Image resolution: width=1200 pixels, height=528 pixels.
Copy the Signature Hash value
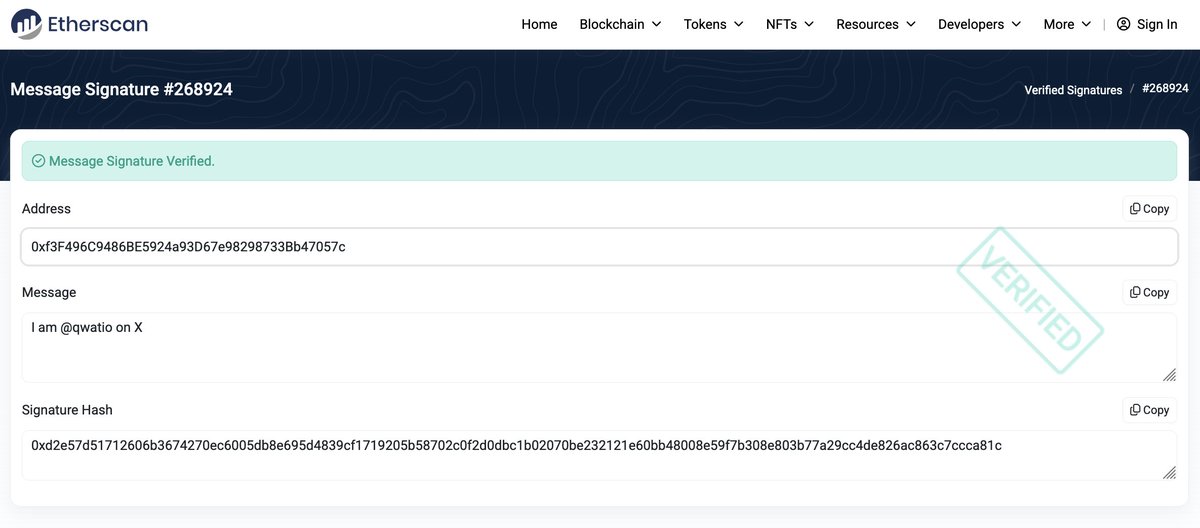pos(1149,410)
